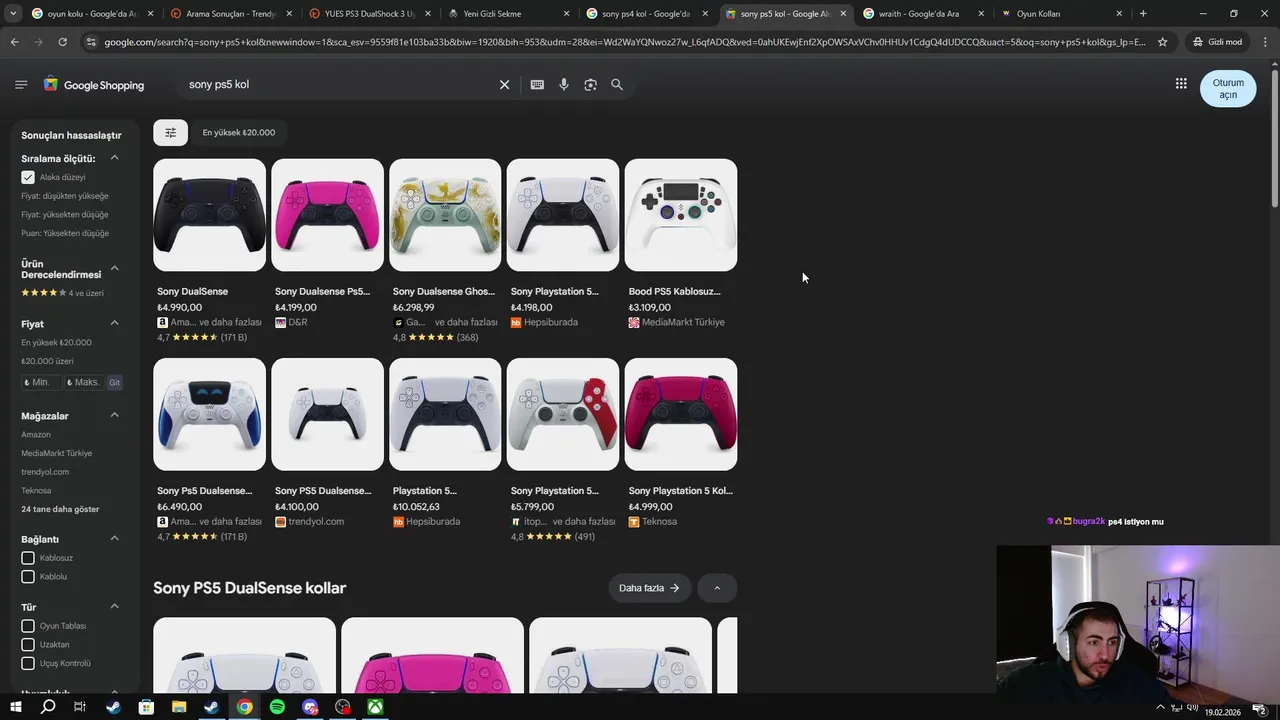Collapse the Ürün Derecelendirmesi section
Viewport: 1280px width, 720px height.
point(114,268)
